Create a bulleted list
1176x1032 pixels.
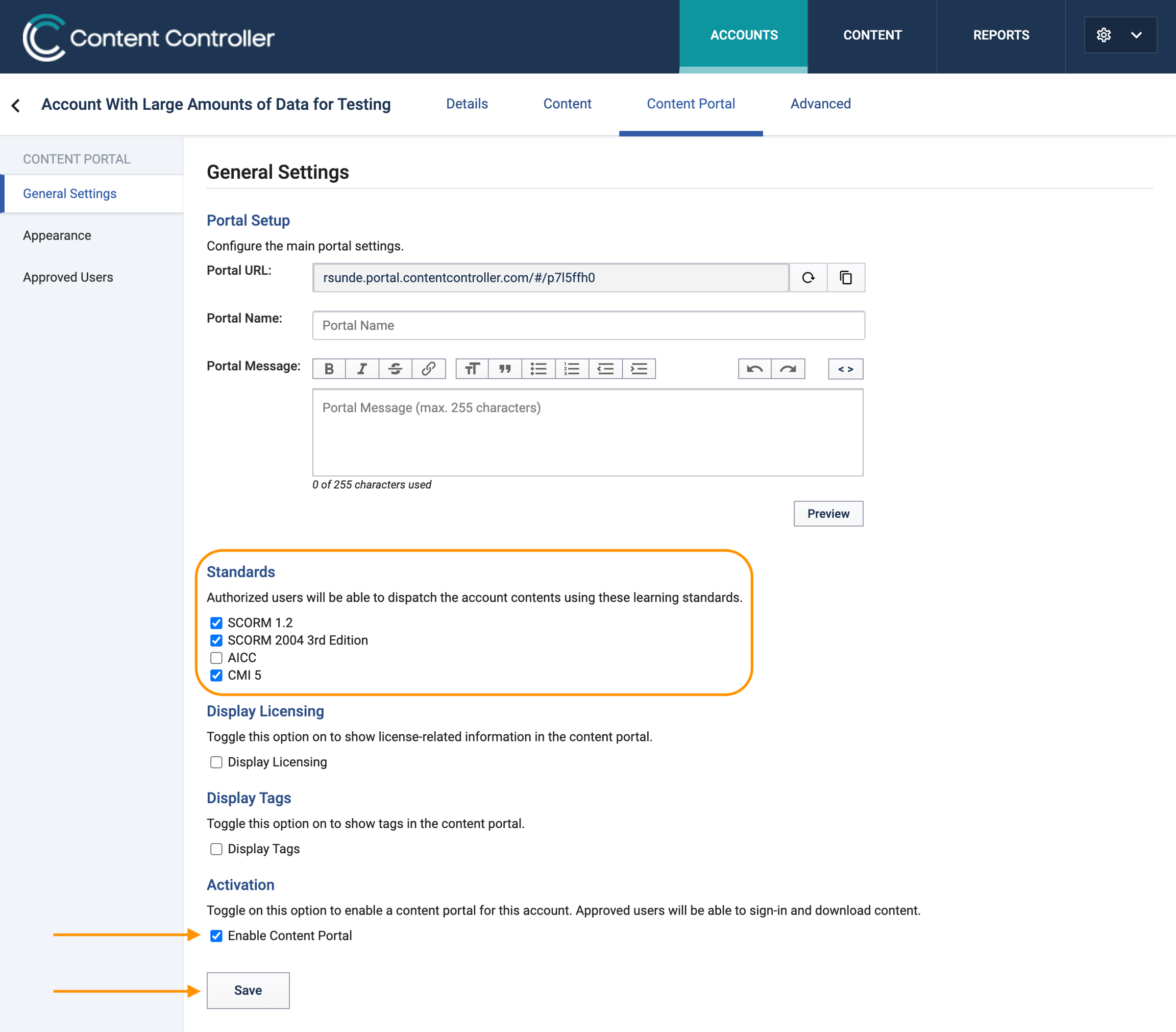tap(538, 368)
